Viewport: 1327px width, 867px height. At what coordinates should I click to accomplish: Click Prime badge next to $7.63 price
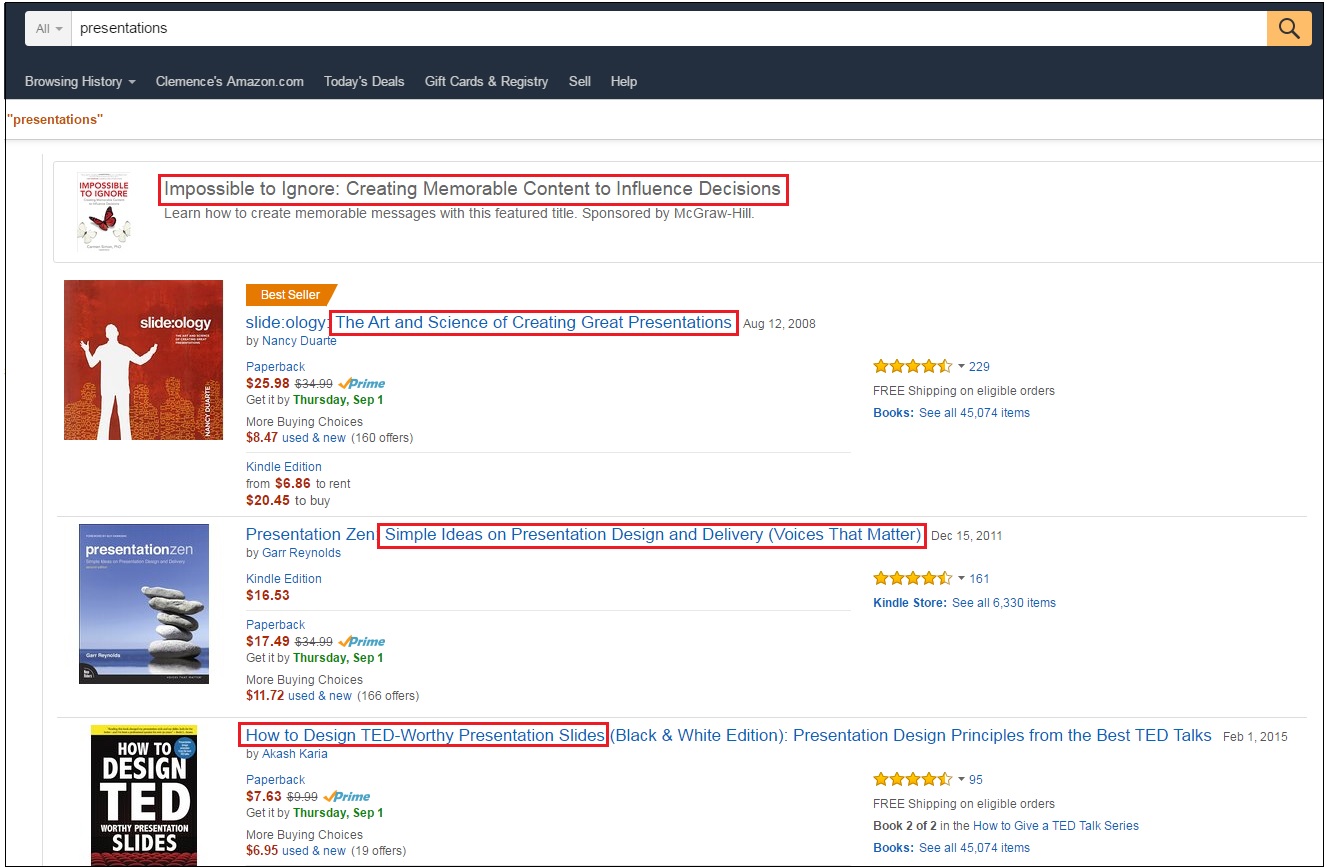(x=346, y=796)
